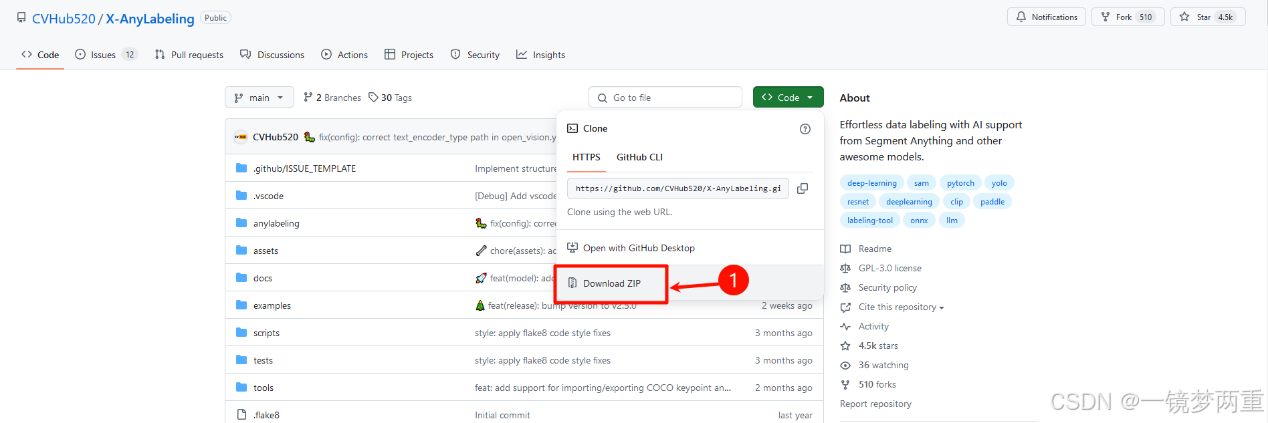Click Report repository

[x=876, y=404]
